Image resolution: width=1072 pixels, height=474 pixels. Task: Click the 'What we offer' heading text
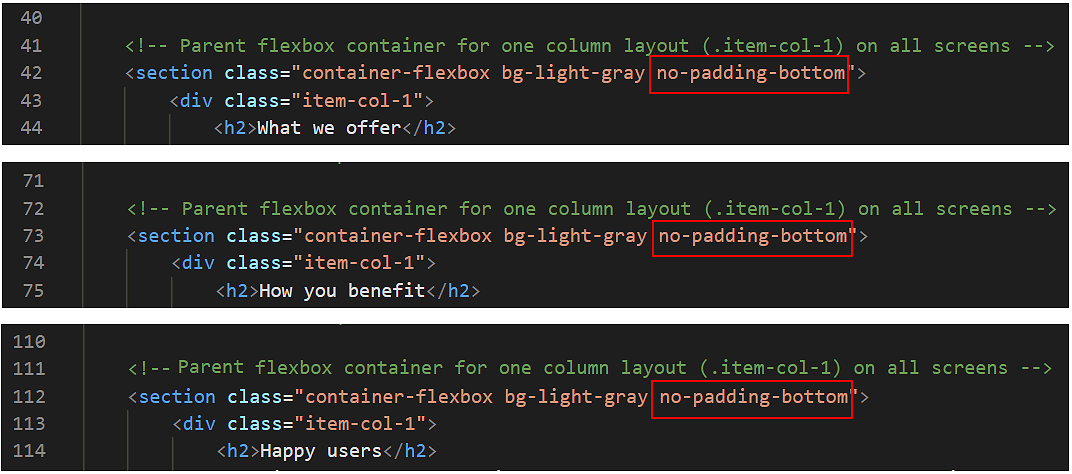click(x=329, y=128)
